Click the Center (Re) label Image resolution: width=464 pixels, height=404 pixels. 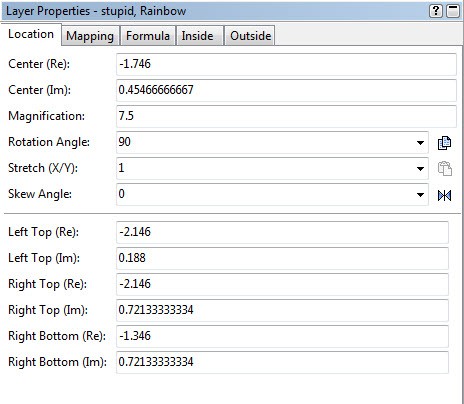pyautogui.click(x=39, y=64)
